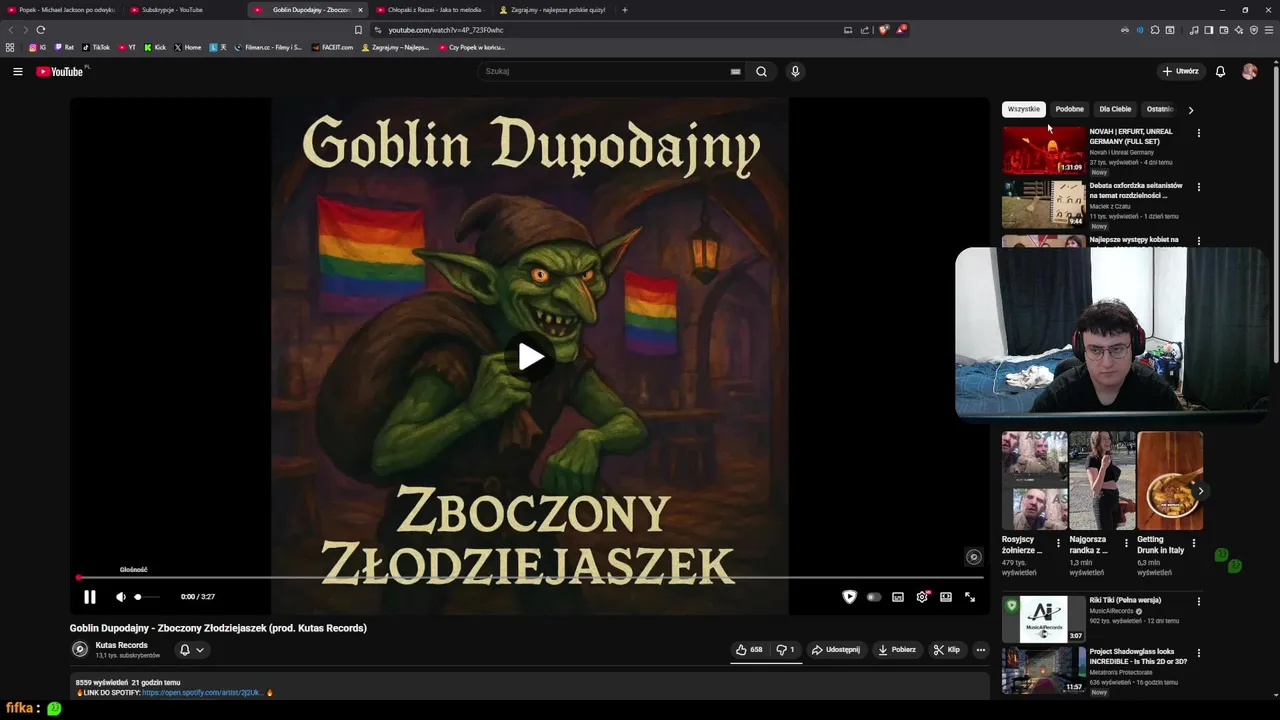
Task: Open the YouTube hamburger guide menu
Action: [17, 71]
